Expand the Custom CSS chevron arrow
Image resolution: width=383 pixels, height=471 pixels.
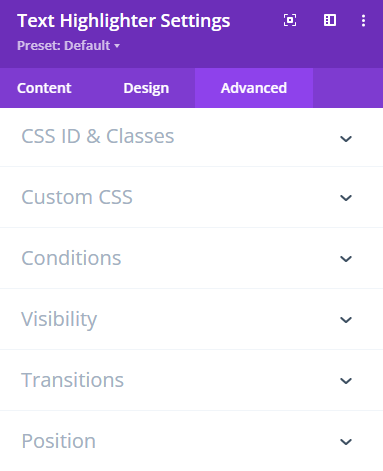click(x=346, y=198)
